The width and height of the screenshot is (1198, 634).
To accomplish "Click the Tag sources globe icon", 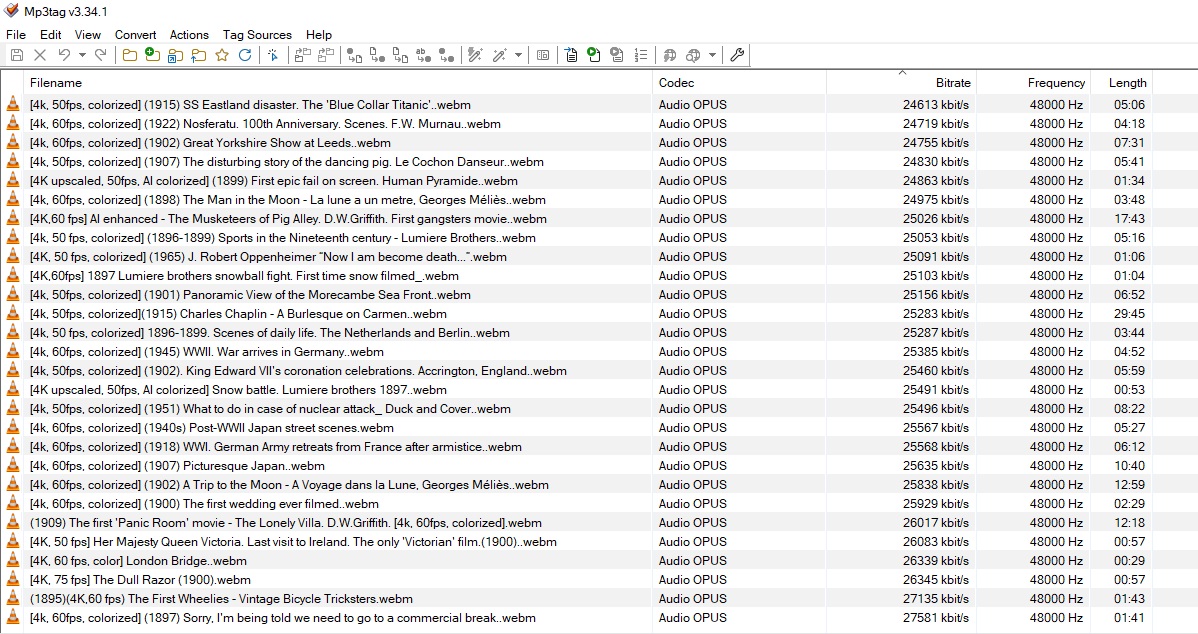I will [670, 55].
